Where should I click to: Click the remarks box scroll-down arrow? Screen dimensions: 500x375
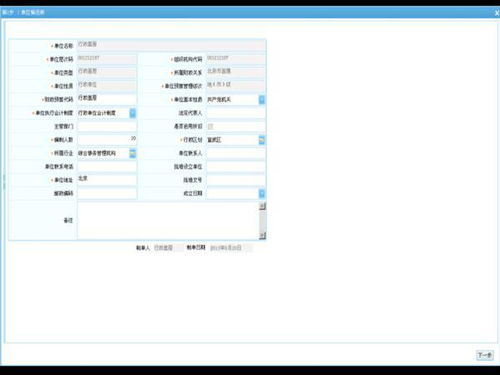(x=262, y=236)
